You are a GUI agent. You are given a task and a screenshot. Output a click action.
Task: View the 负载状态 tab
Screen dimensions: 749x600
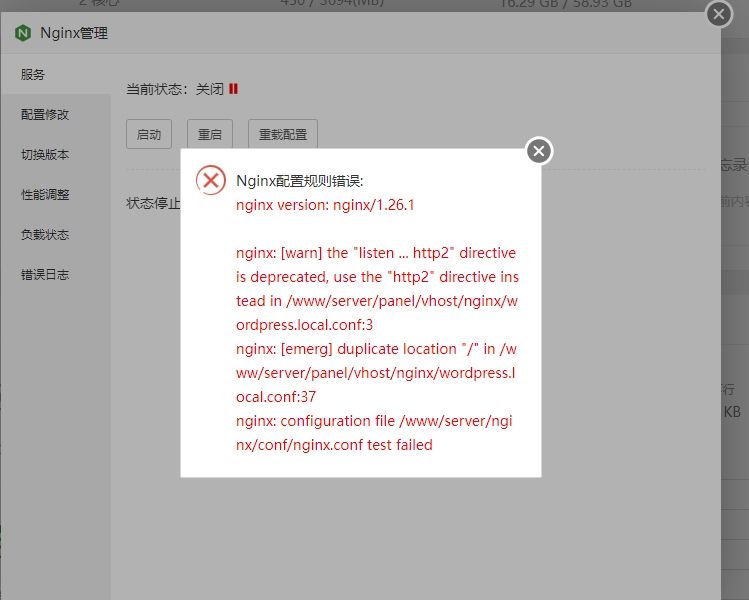tap(56, 235)
